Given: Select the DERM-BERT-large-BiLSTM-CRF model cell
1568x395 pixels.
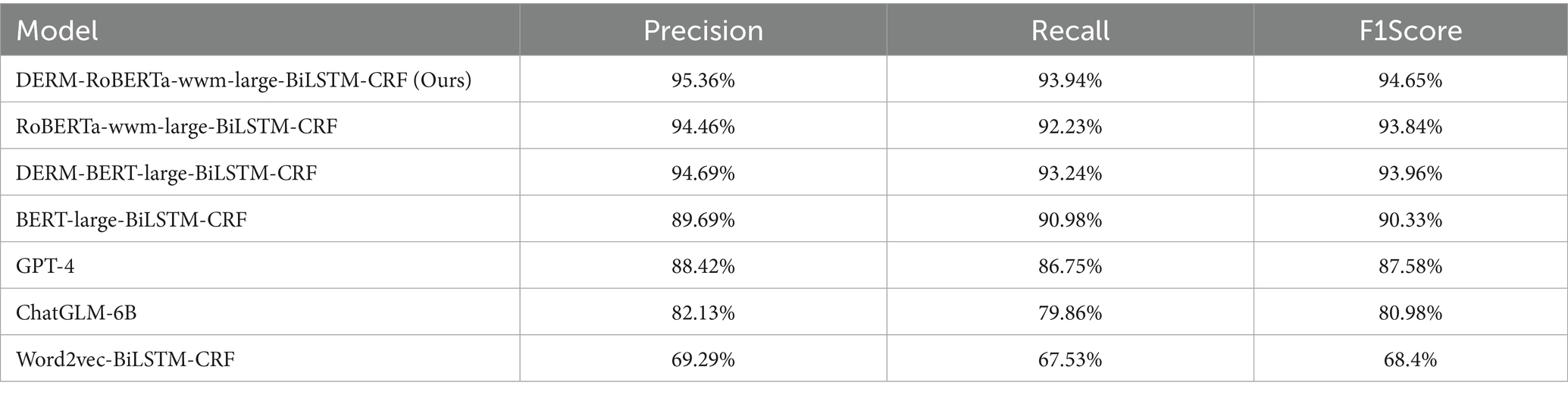Looking at the screenshot, I should [x=166, y=173].
